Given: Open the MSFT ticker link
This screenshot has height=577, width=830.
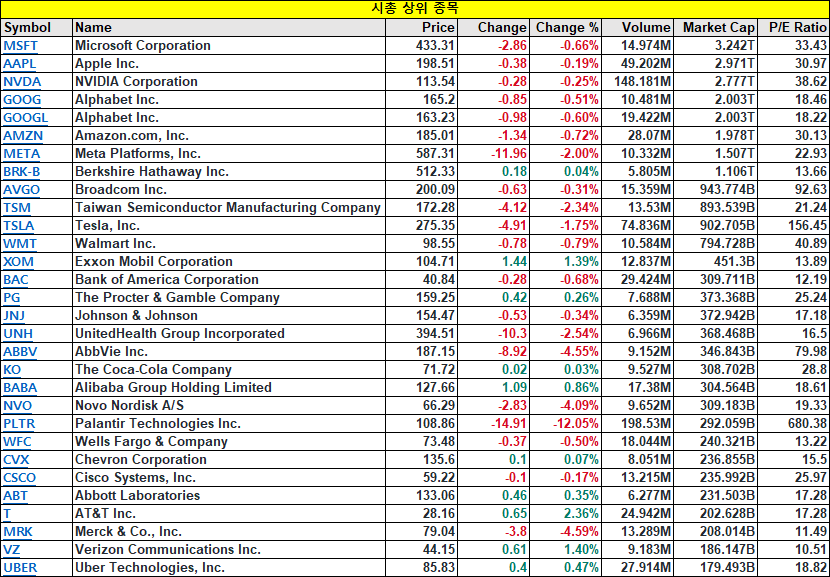Looking at the screenshot, I should tap(21, 46).
